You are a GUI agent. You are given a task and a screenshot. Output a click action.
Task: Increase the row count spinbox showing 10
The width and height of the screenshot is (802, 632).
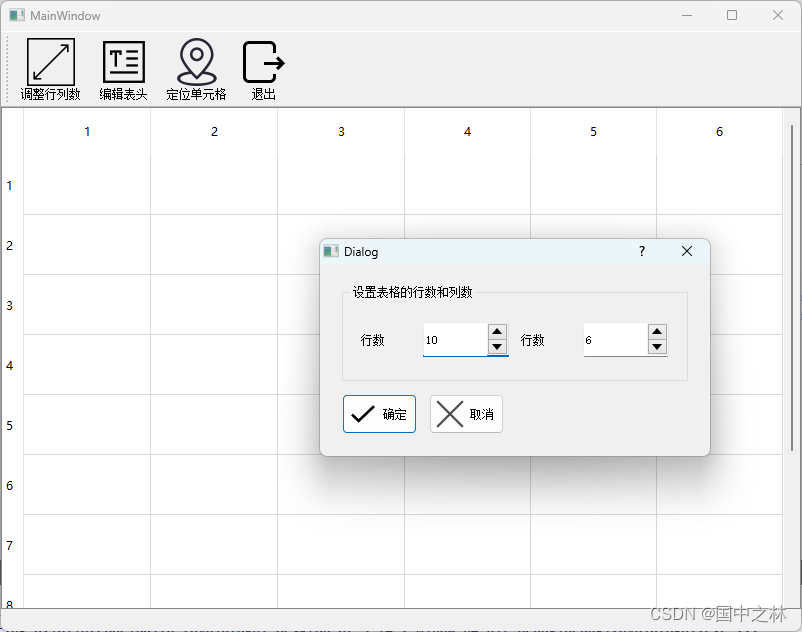(497, 331)
